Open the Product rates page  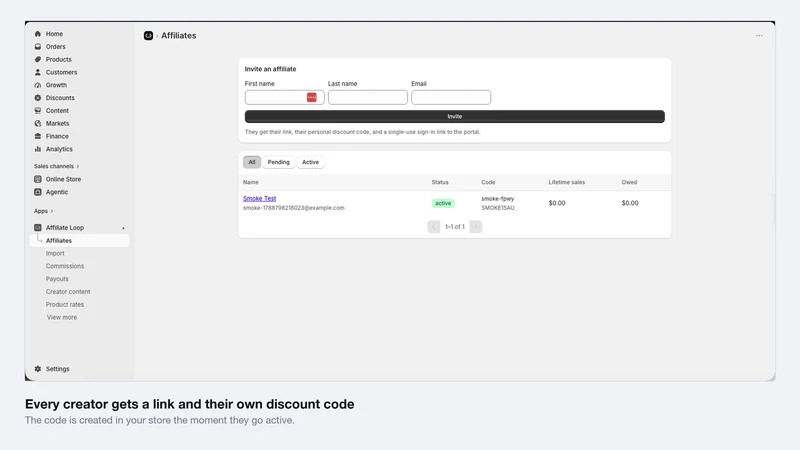coord(65,305)
